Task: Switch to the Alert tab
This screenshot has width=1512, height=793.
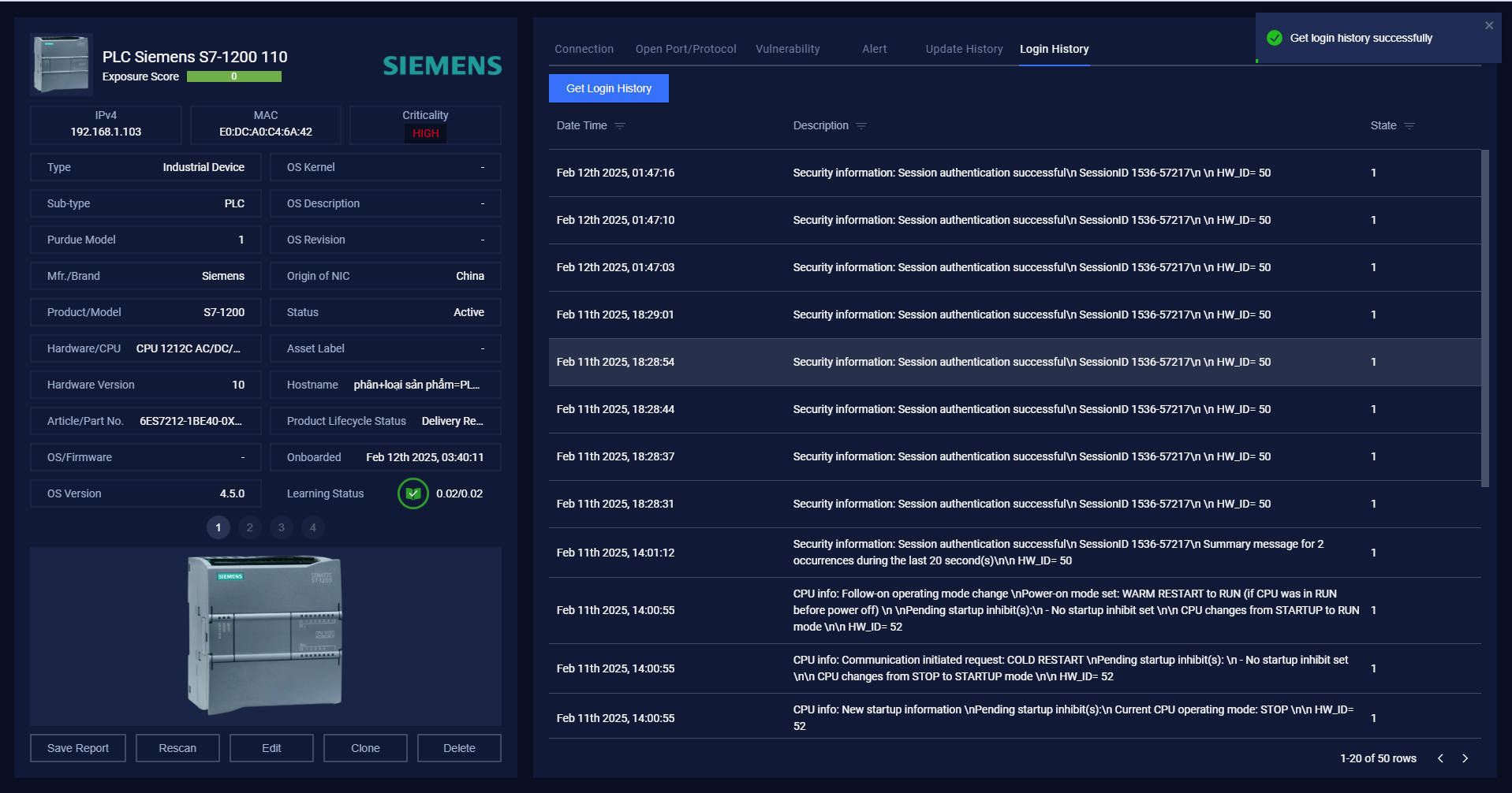Action: (x=874, y=49)
